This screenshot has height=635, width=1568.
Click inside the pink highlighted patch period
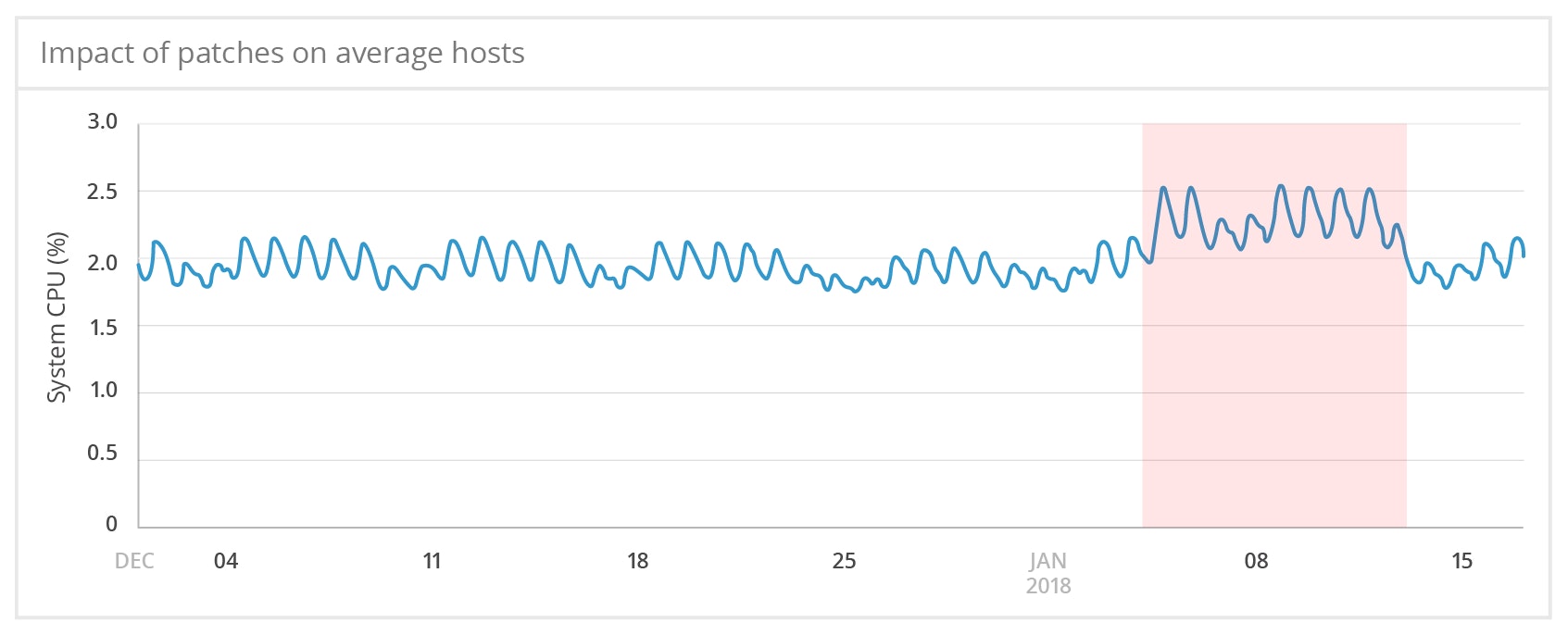click(x=1274, y=389)
